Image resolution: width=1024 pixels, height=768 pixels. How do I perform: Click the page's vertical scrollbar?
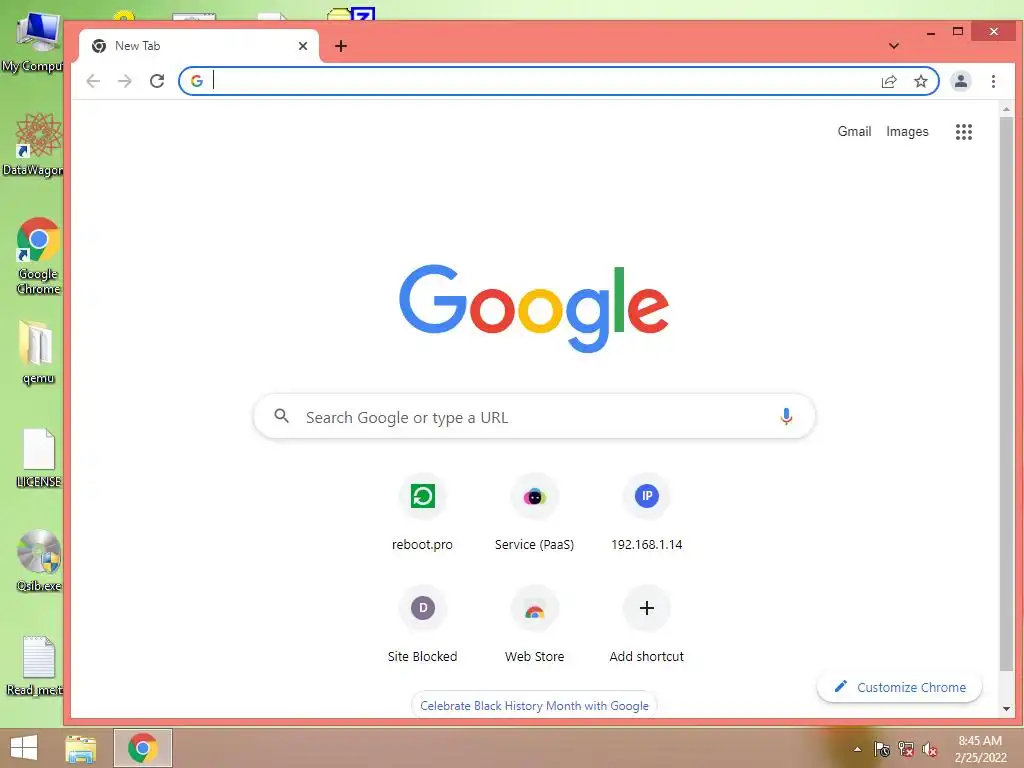coord(1006,394)
